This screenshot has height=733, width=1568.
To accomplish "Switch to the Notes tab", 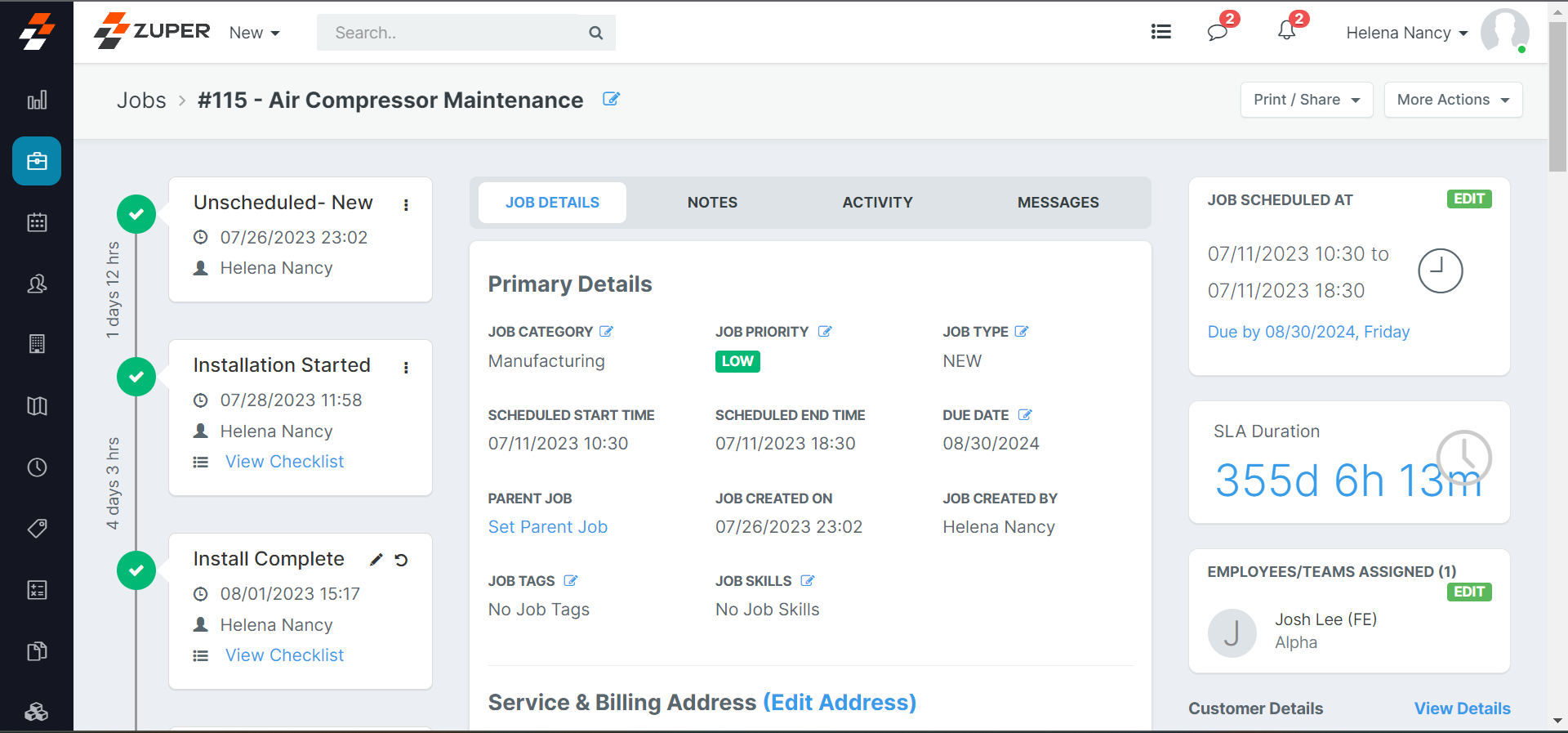I will pyautogui.click(x=712, y=203).
